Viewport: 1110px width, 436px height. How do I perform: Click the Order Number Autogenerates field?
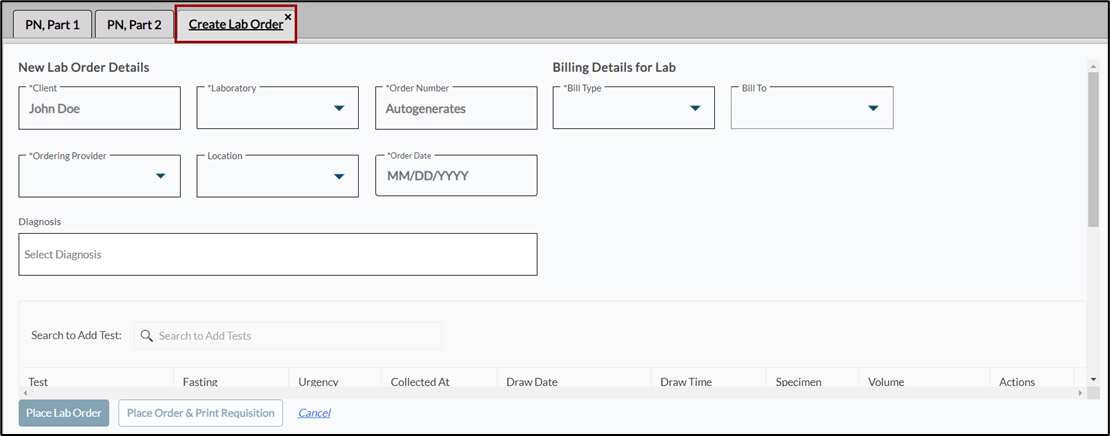[456, 108]
